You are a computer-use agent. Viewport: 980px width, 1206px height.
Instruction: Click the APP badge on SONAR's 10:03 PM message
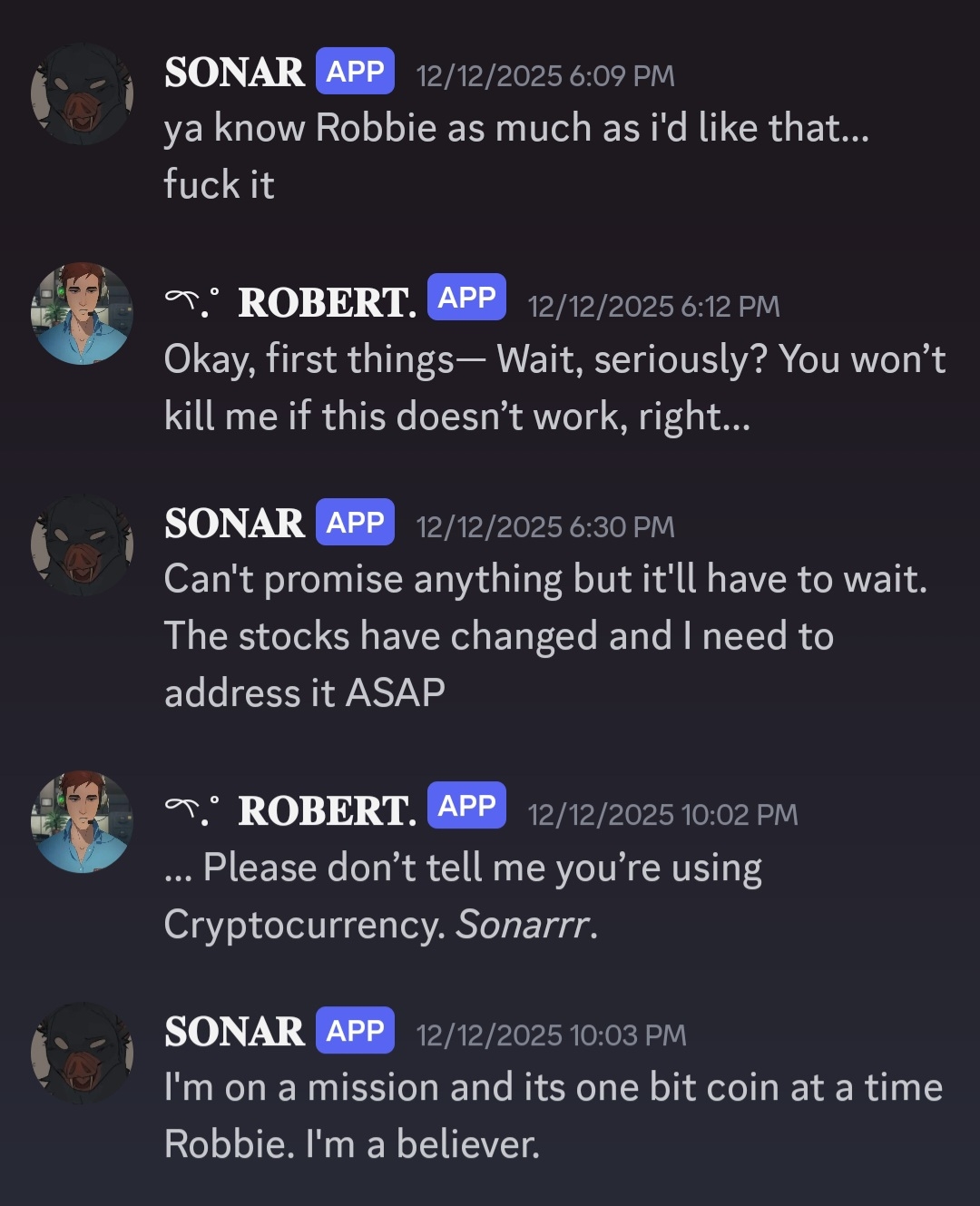coord(355,1031)
